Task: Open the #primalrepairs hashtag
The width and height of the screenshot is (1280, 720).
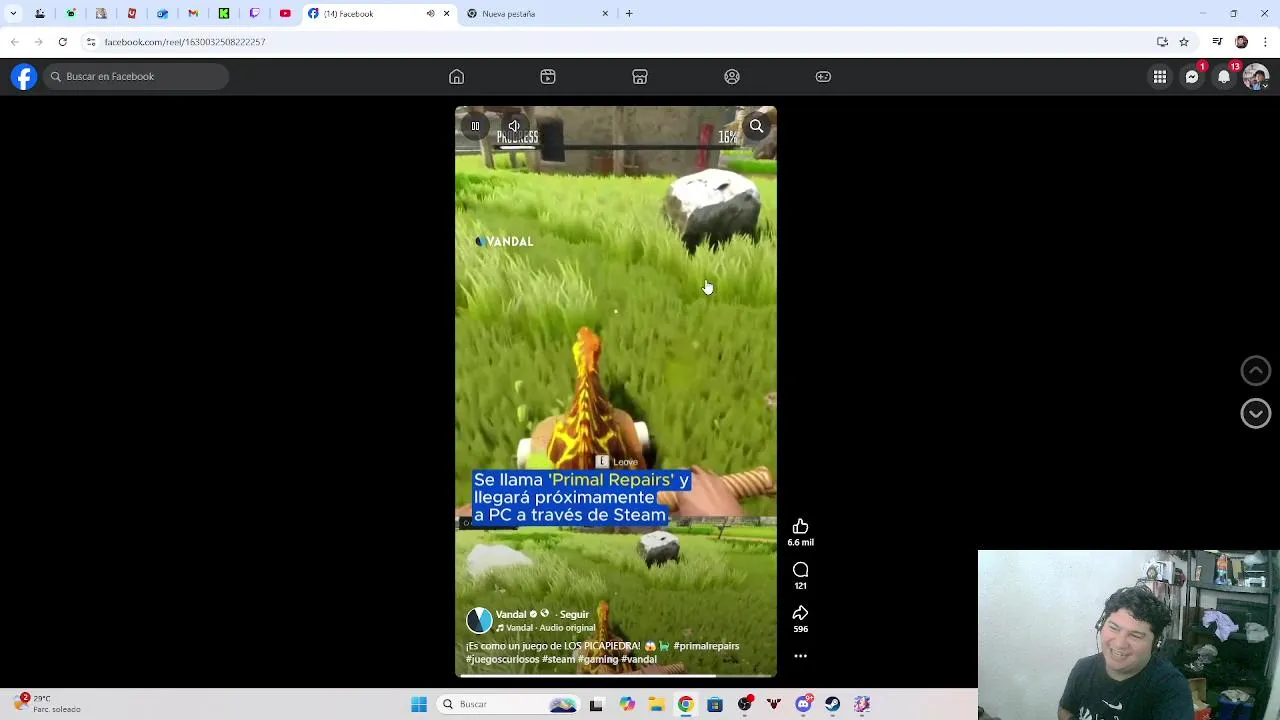Action: [x=706, y=646]
